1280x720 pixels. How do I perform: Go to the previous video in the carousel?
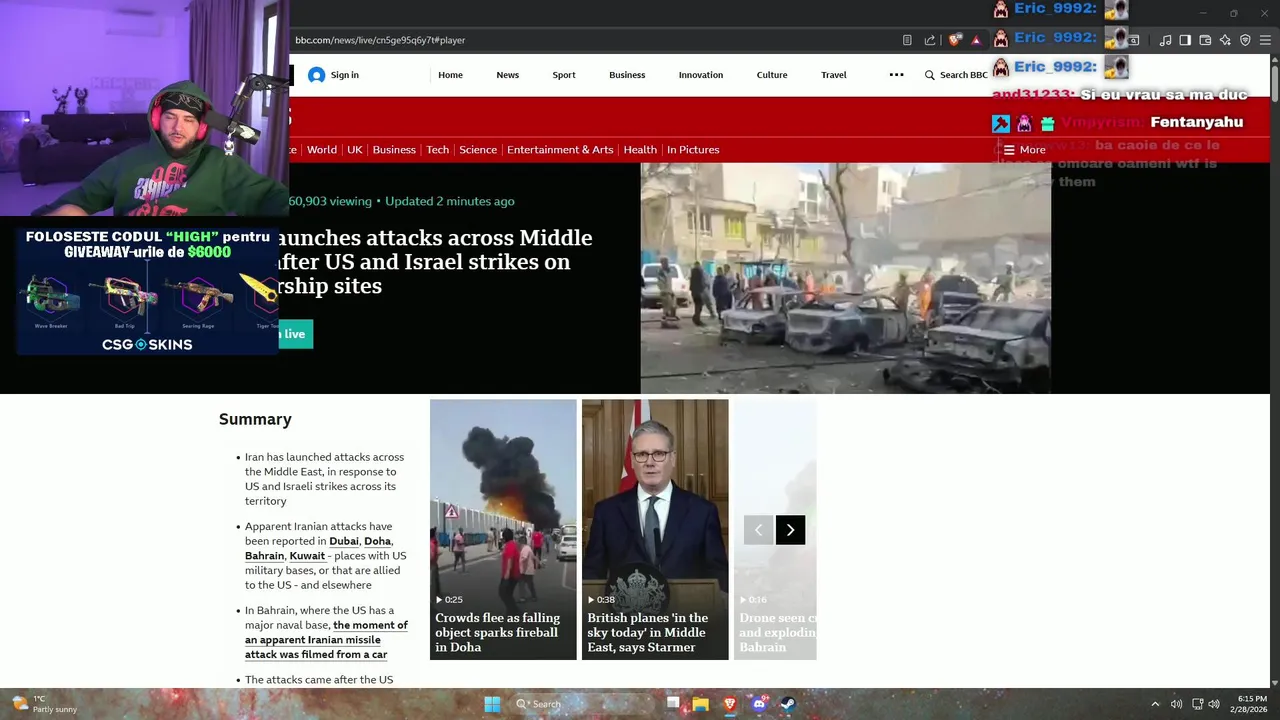pos(758,530)
